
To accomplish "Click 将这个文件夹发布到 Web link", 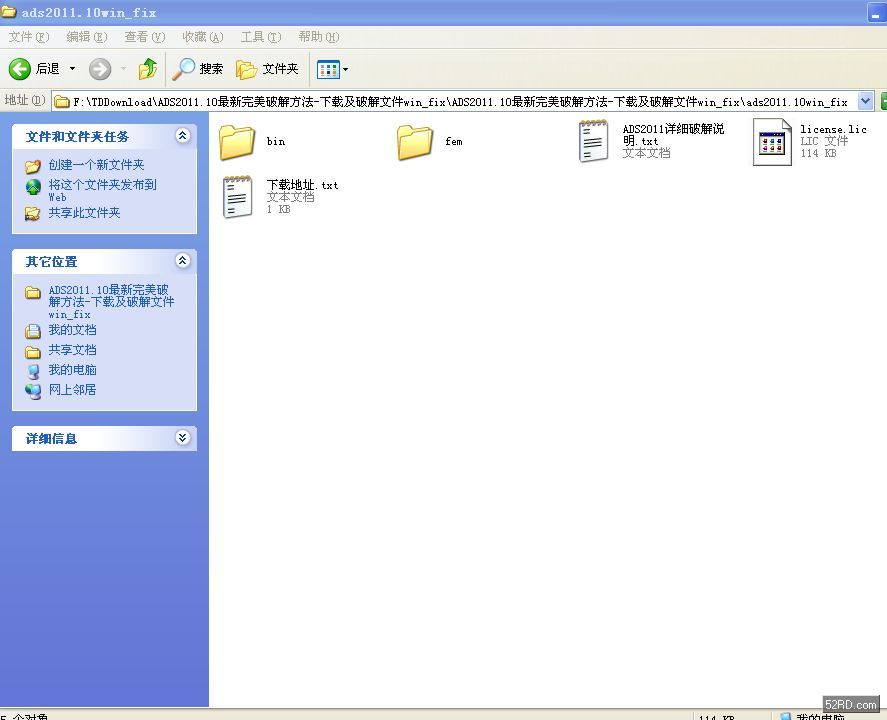I will [102, 191].
